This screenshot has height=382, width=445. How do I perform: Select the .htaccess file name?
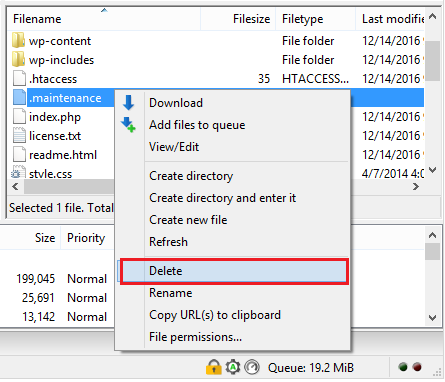tap(53, 79)
